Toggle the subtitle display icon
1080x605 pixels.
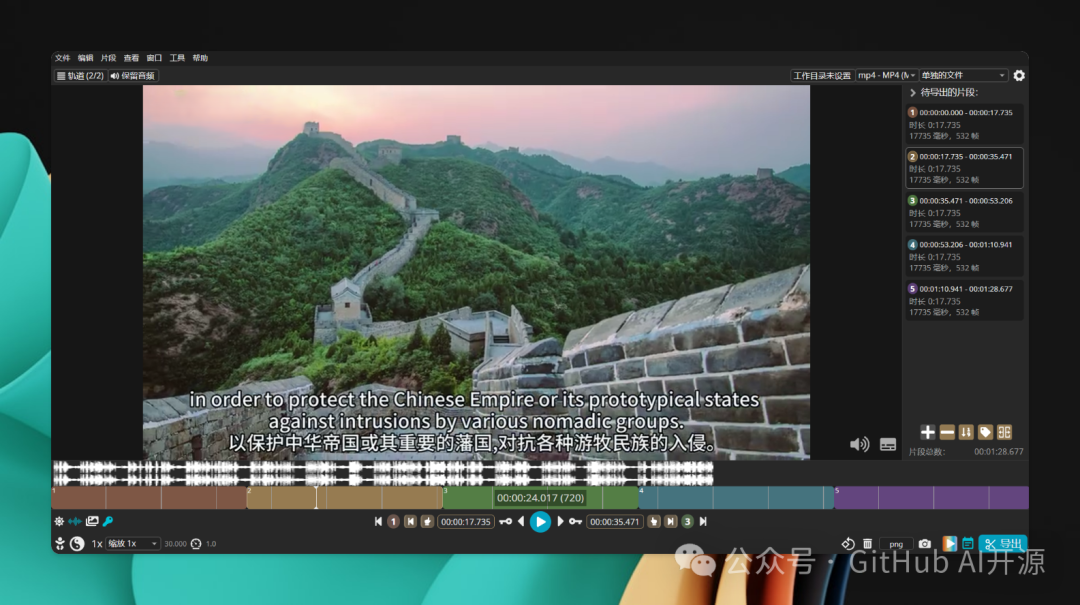tap(888, 444)
